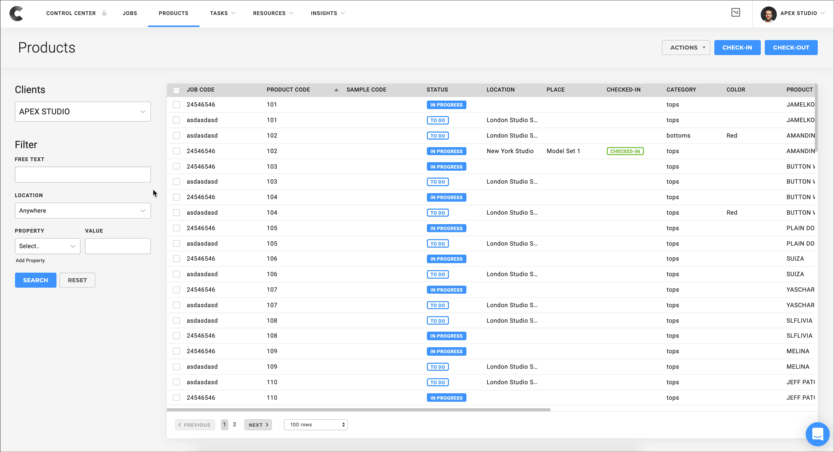Open the Jobs tab
Viewport: 834px width, 452px height.
point(130,13)
